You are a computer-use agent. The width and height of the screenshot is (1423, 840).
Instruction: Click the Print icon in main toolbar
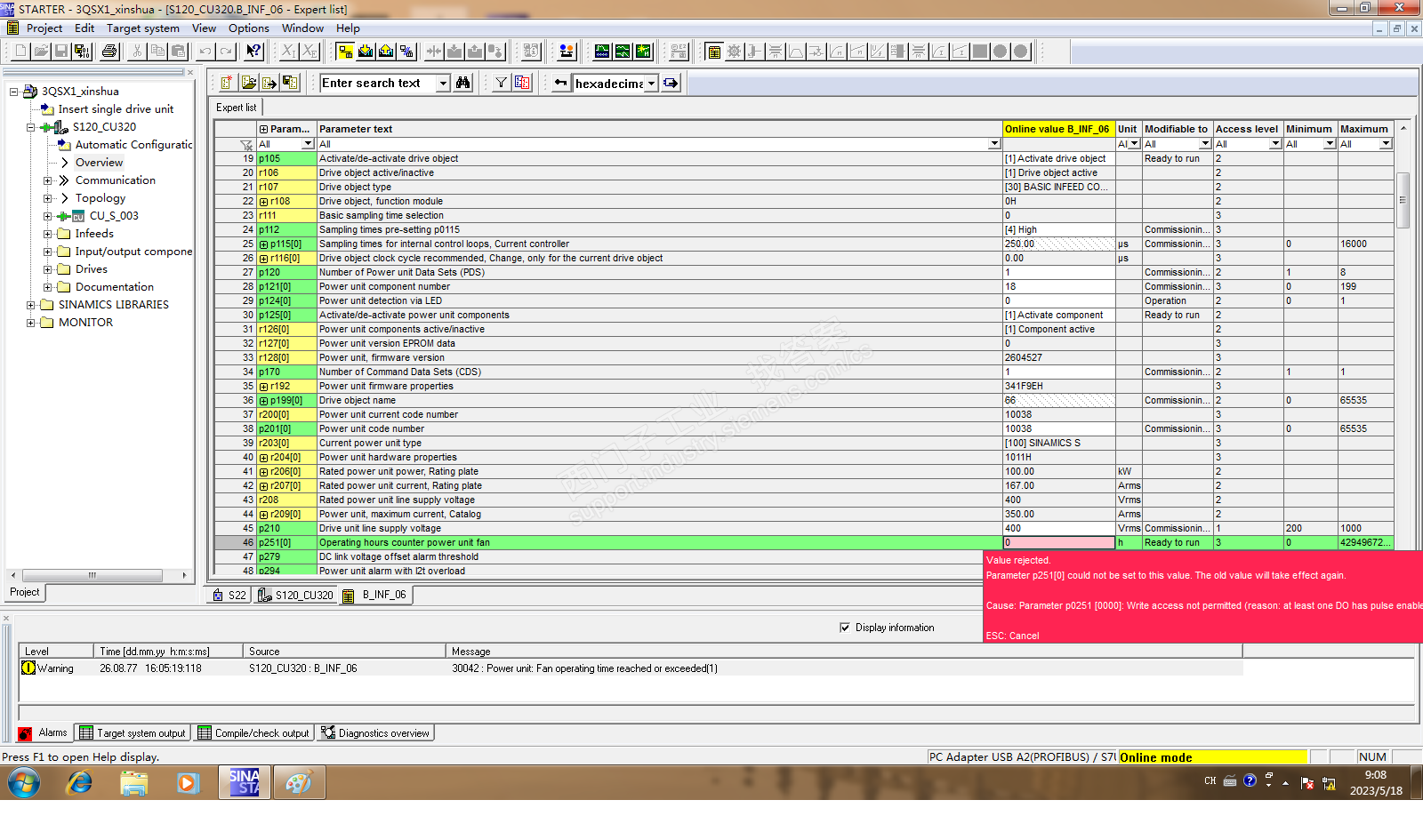click(109, 52)
